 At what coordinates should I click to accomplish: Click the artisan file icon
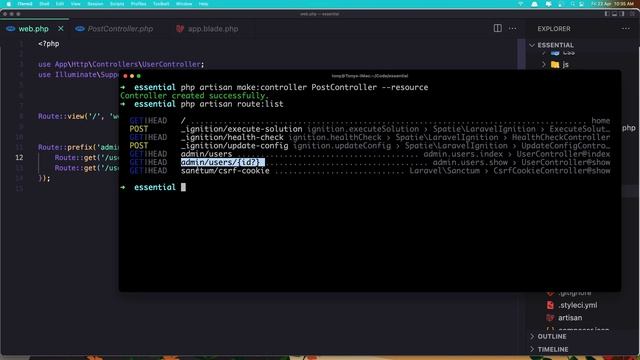[550, 318]
